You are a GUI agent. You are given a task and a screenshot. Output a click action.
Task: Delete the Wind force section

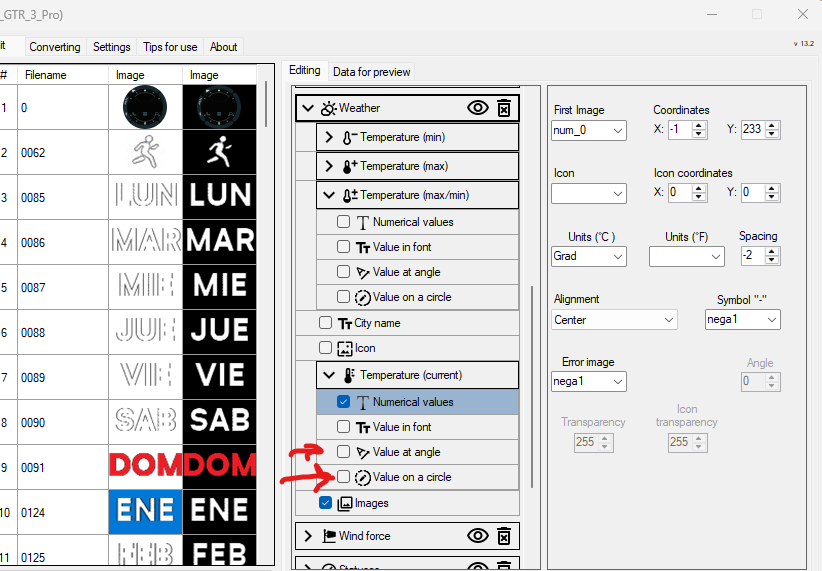click(x=504, y=536)
